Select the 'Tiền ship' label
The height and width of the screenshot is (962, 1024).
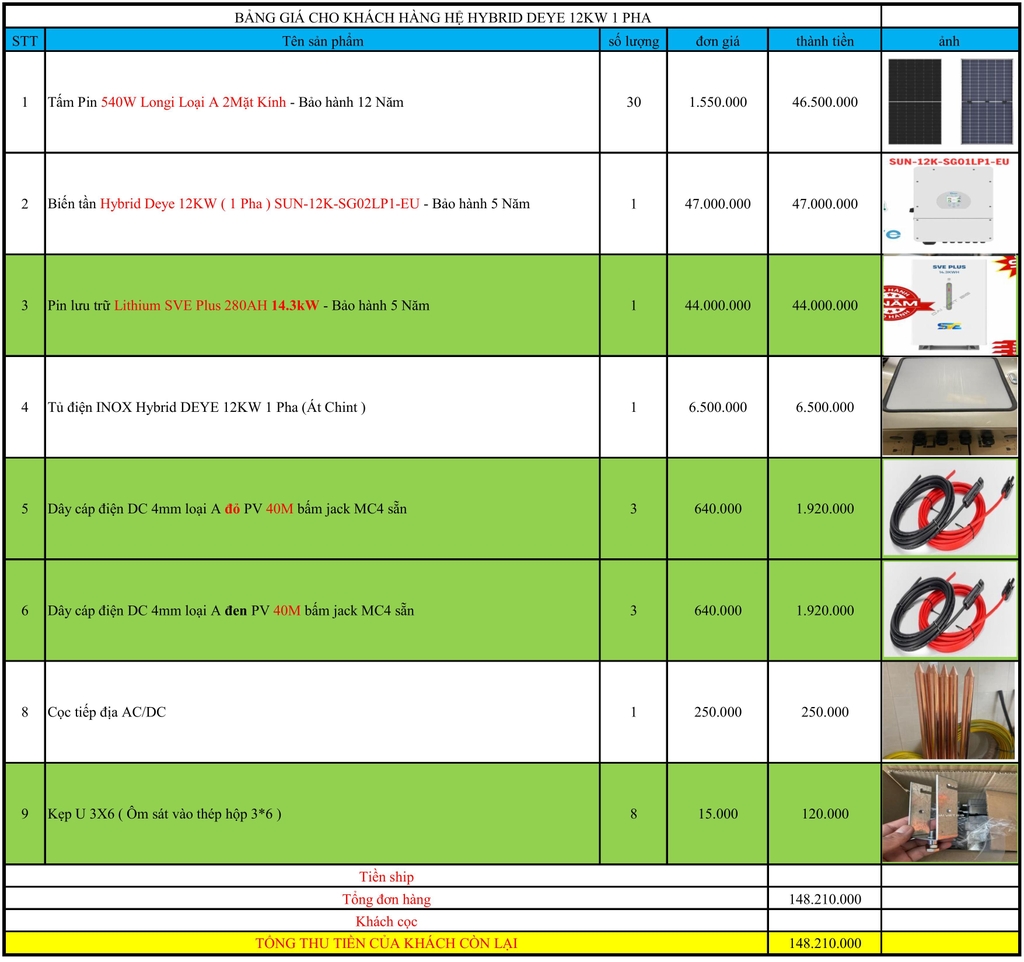pos(386,876)
